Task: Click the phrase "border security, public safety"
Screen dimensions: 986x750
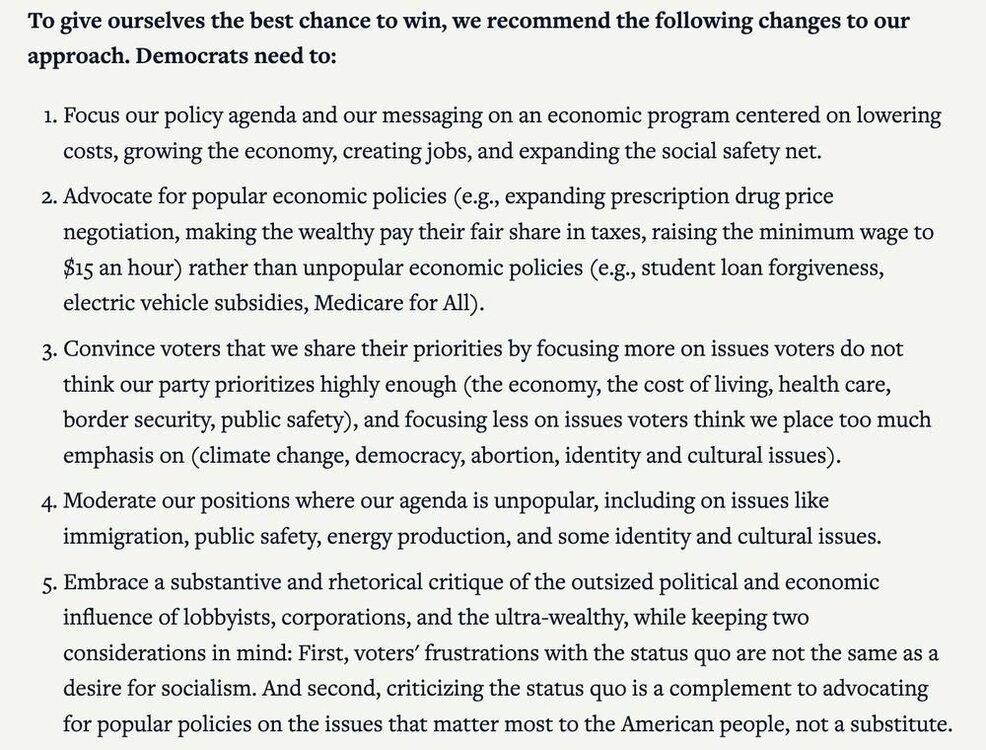Action: (x=202, y=420)
